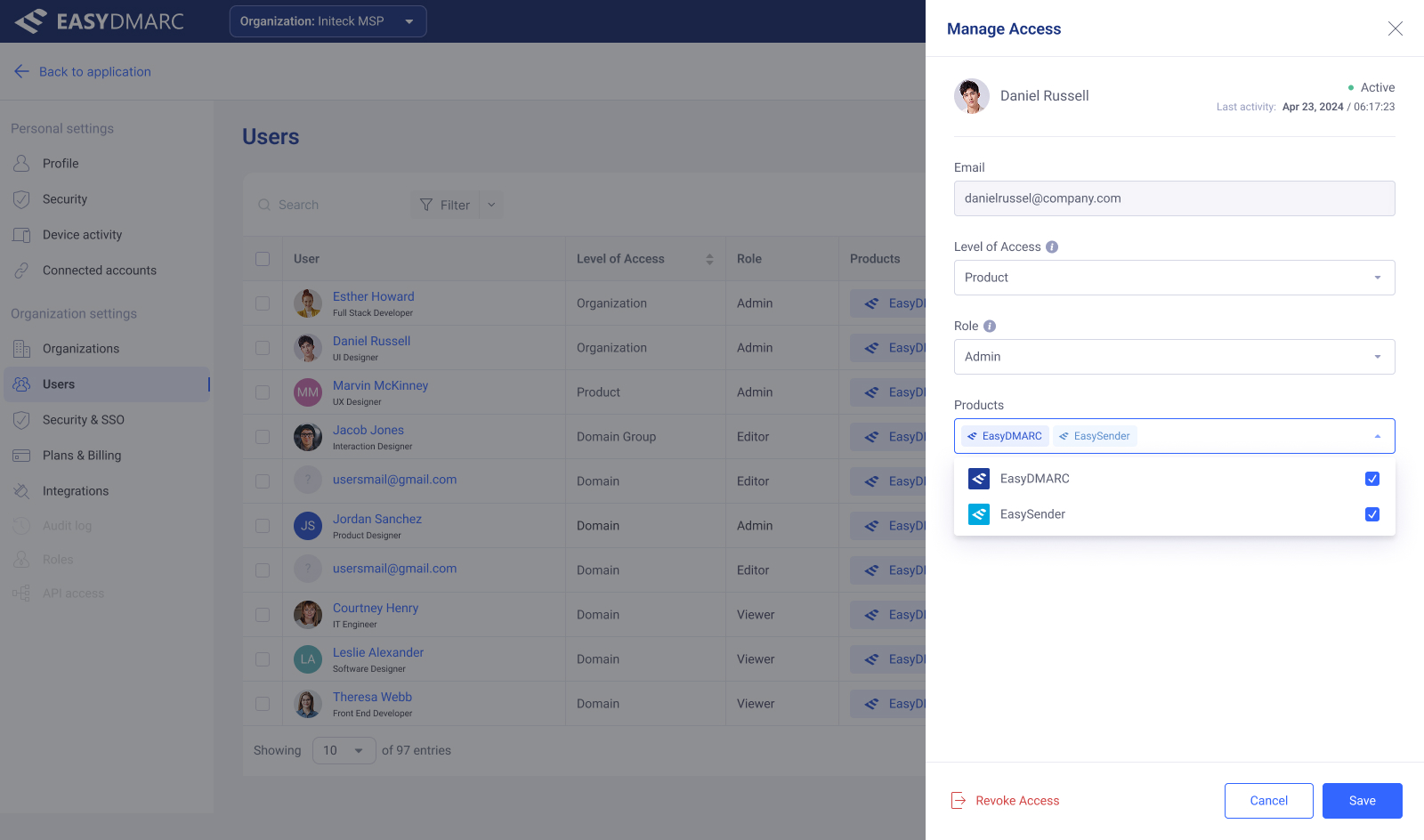Image resolution: width=1424 pixels, height=840 pixels.
Task: Click the back arrow icon
Action: 22,71
